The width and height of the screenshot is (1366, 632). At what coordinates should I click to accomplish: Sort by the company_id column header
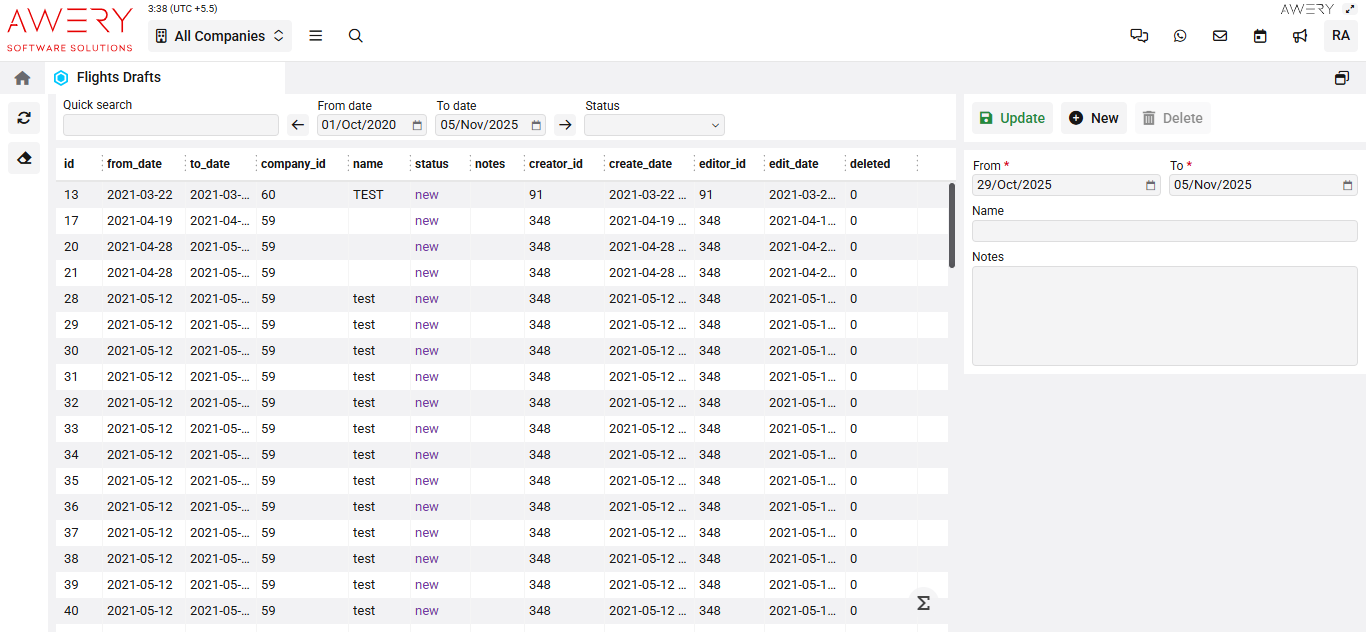coord(293,164)
